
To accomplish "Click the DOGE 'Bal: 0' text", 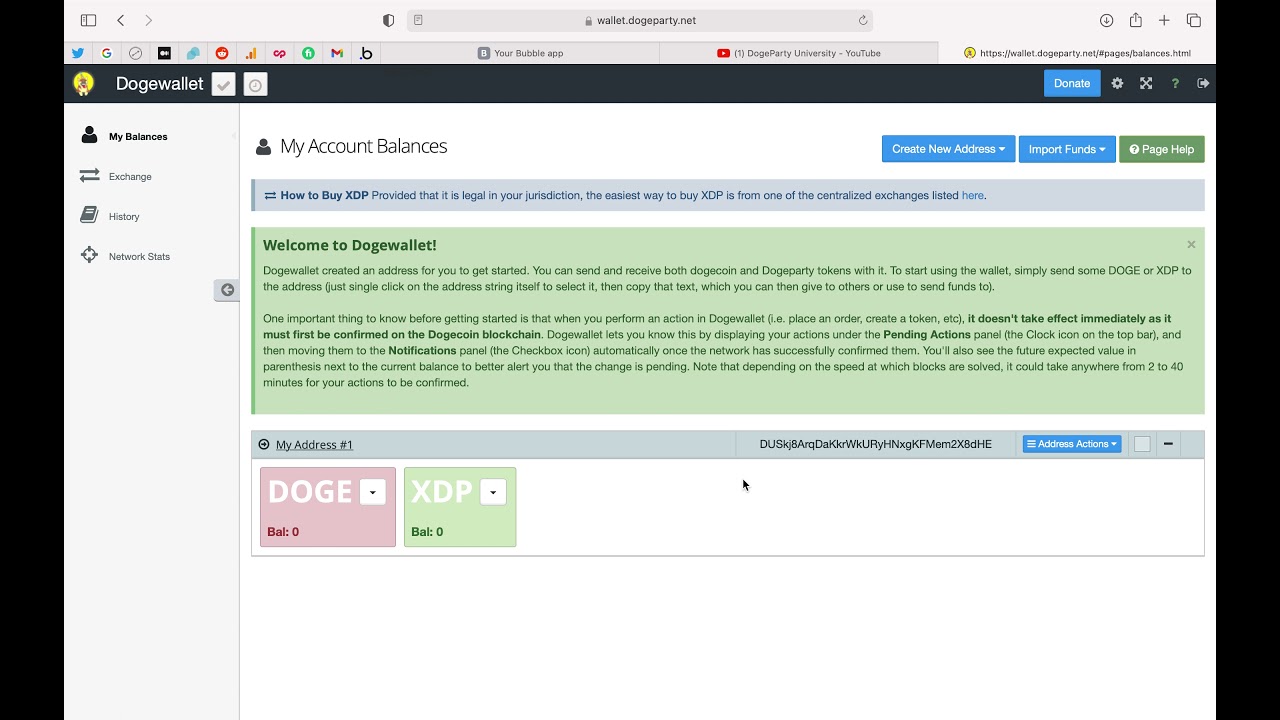I will [x=283, y=532].
